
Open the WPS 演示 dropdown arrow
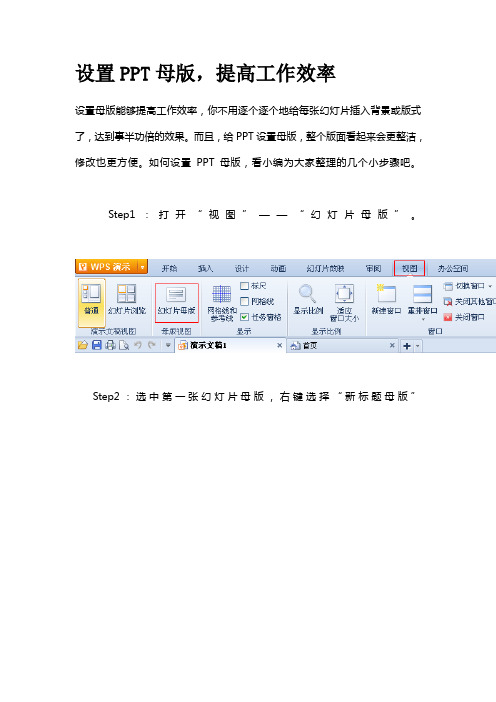143,267
